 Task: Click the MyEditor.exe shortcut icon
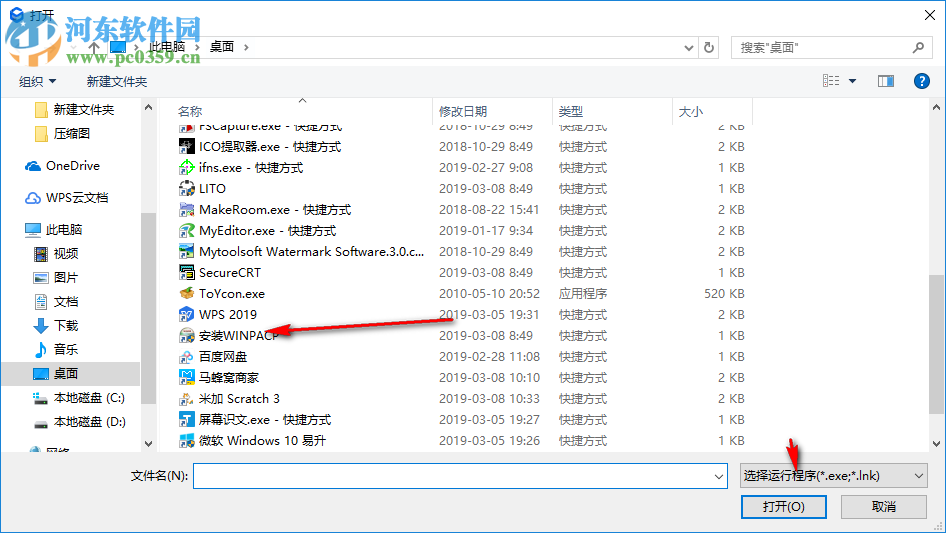tap(187, 231)
